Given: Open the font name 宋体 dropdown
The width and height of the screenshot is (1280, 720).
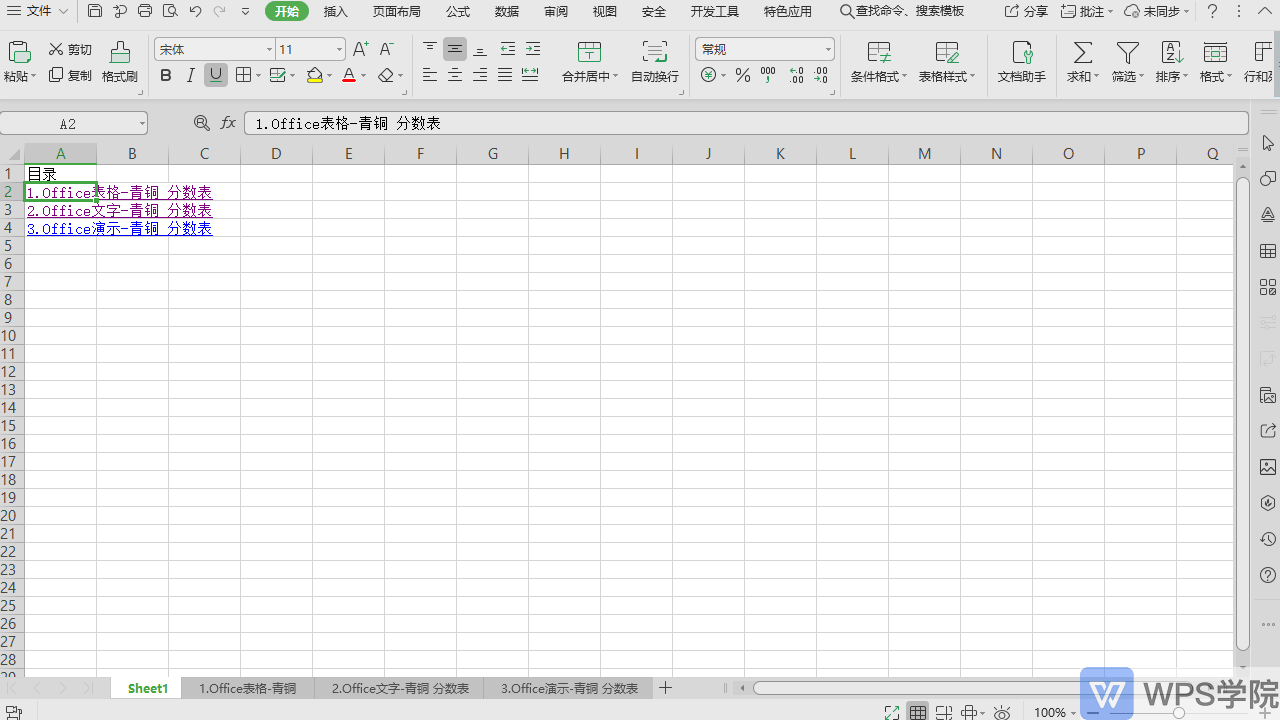Looking at the screenshot, I should 269,49.
